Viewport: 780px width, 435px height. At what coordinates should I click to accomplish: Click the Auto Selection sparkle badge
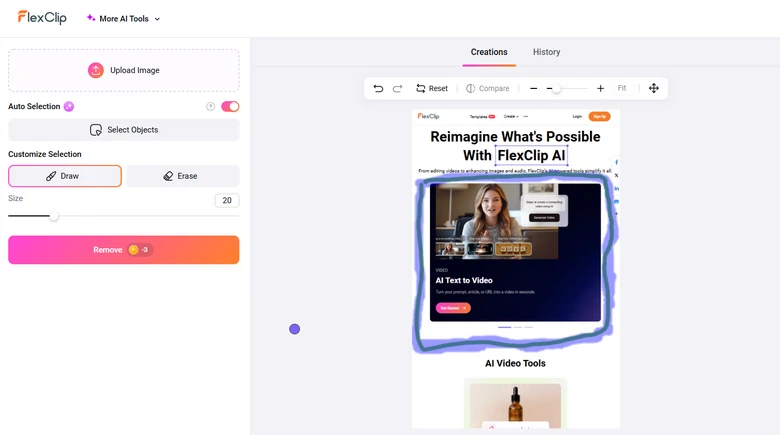coord(69,106)
